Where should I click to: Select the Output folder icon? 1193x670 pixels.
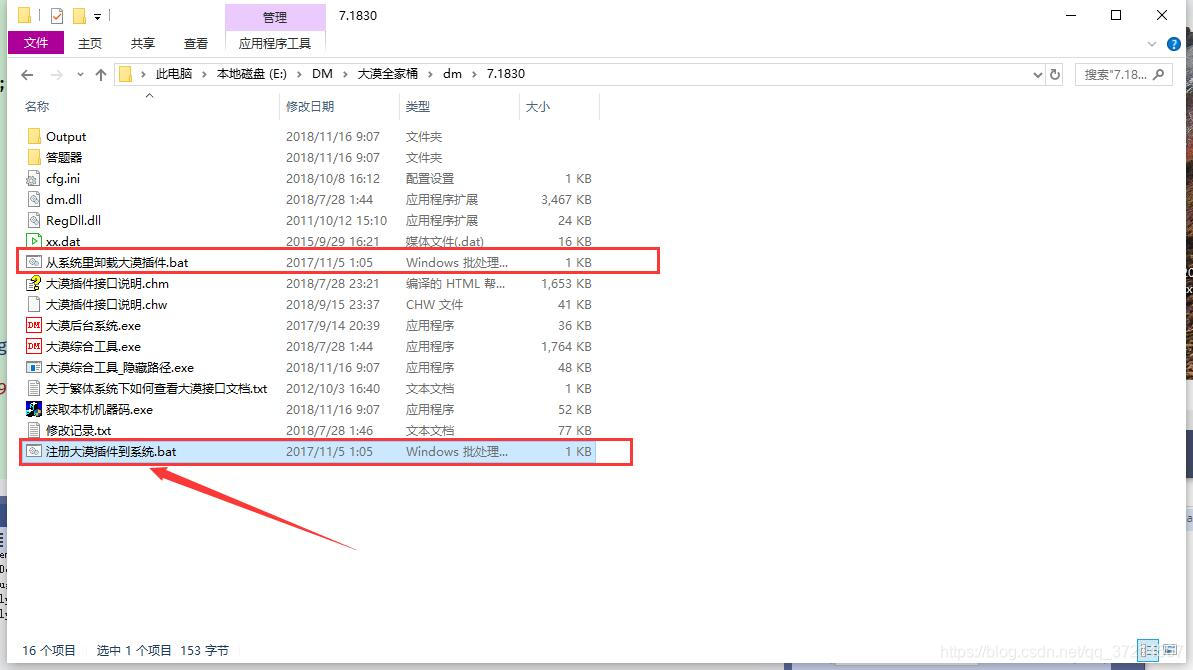pyautogui.click(x=33, y=136)
